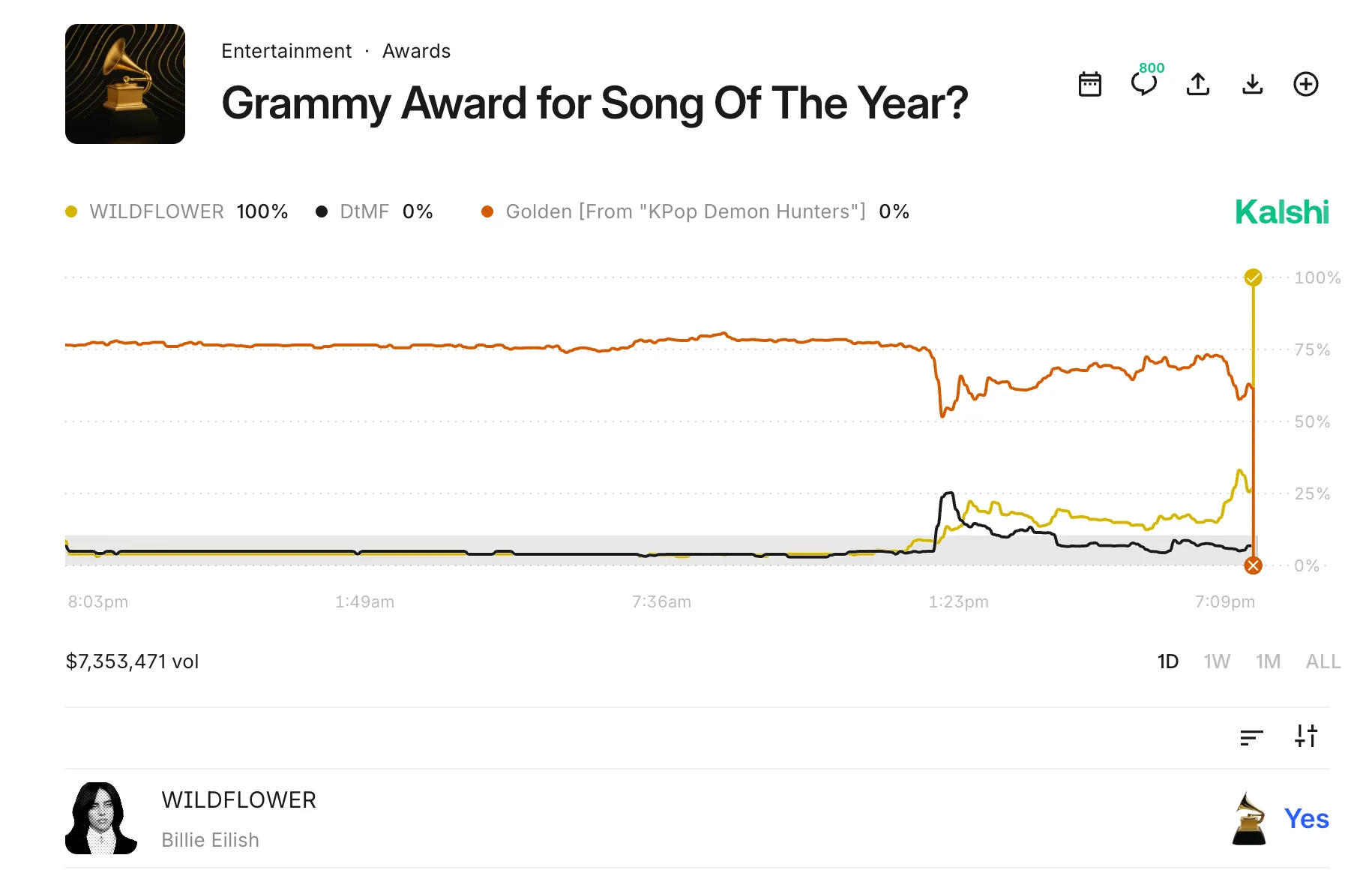Click the yellow checkmark marker at 100%
This screenshot has width=1372, height=873.
[1253, 277]
